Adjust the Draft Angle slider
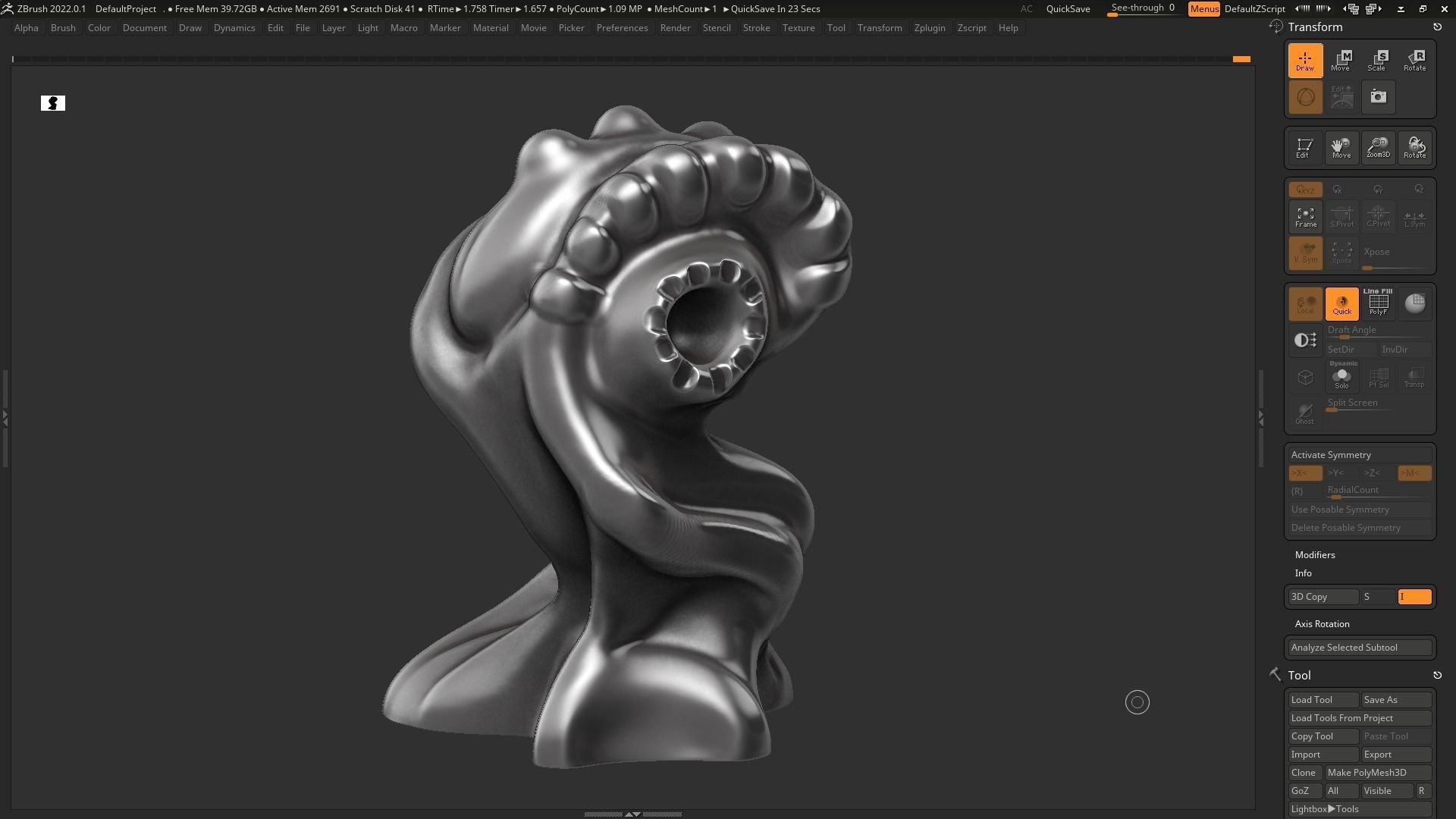 click(x=1378, y=331)
